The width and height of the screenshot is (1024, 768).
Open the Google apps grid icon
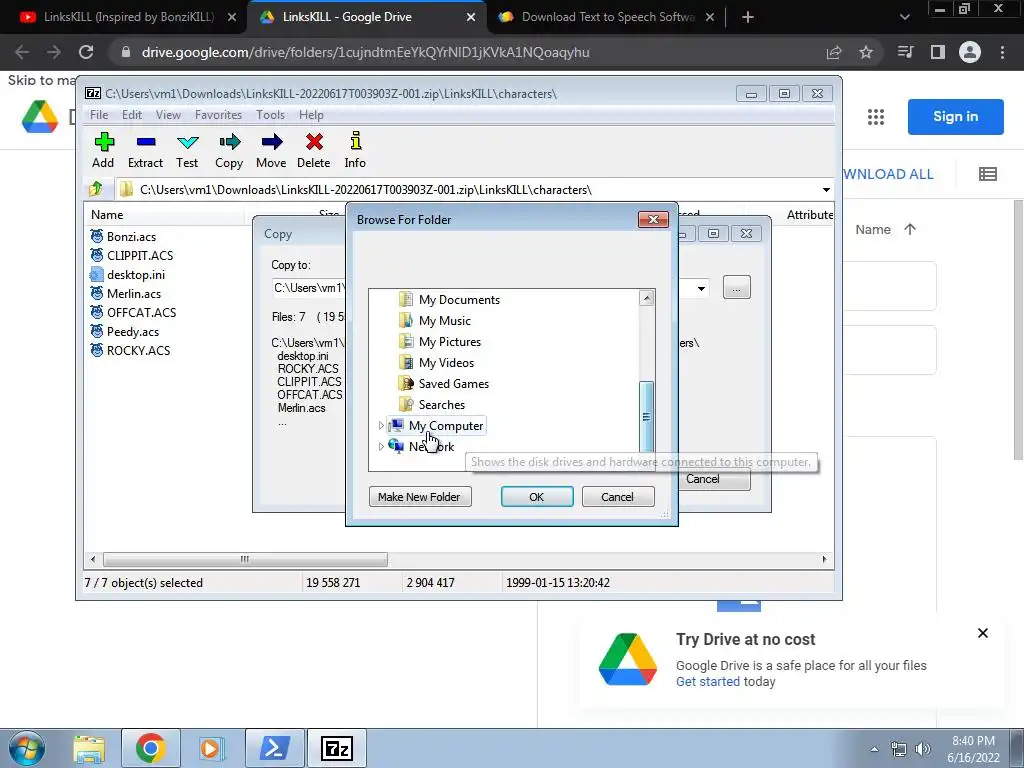(x=876, y=117)
